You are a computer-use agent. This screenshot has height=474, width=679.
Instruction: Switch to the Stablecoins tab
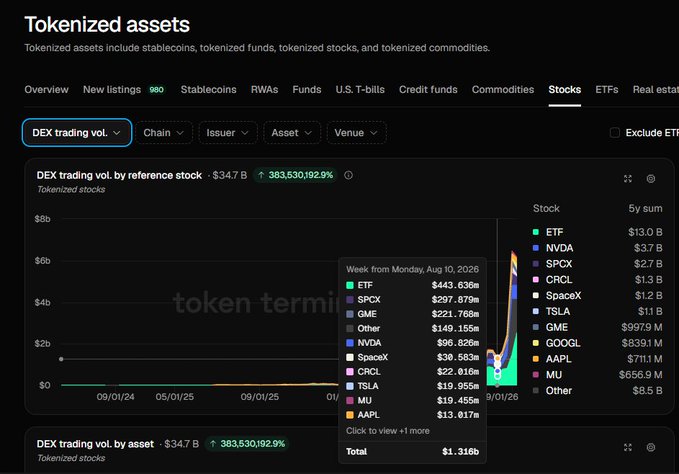pos(208,90)
